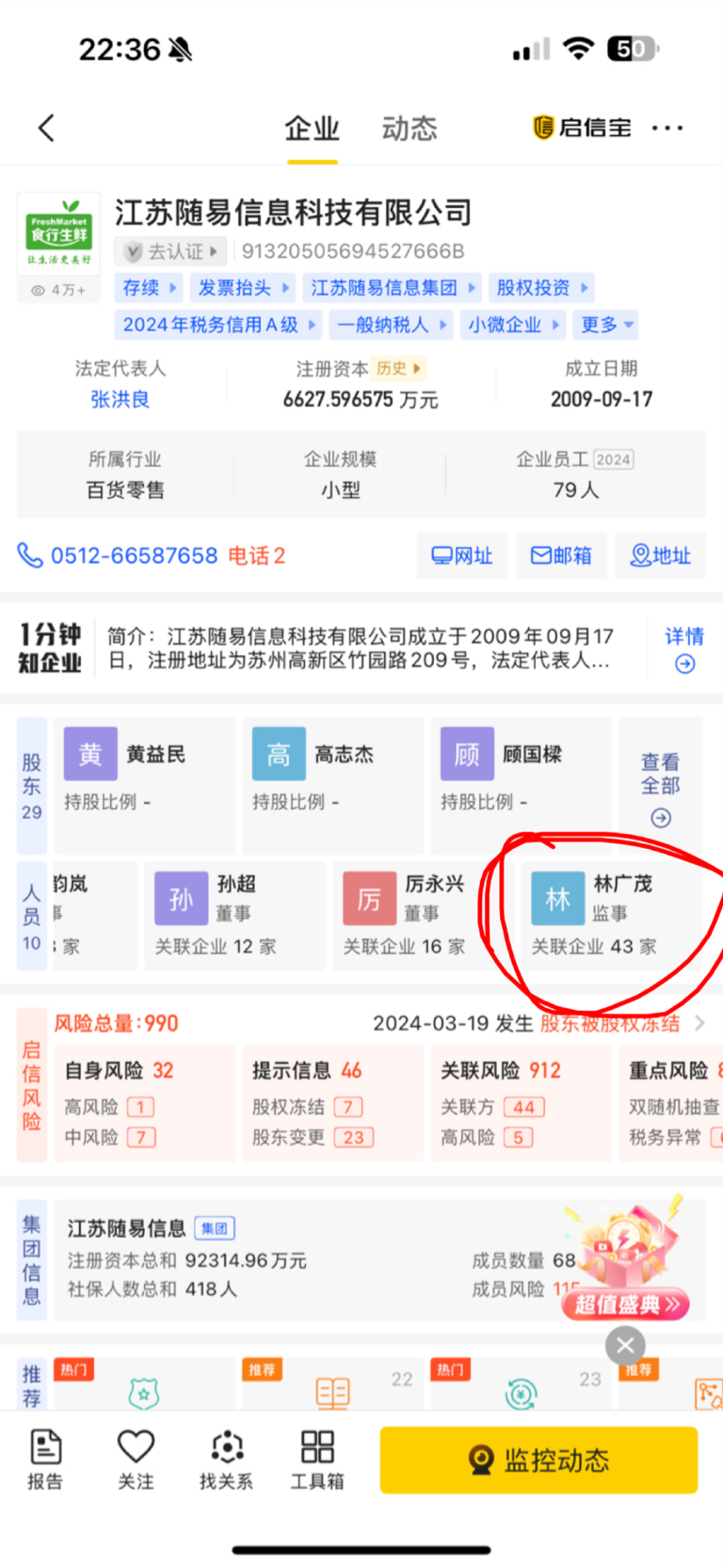Tap the phone handset icon

click(30, 555)
